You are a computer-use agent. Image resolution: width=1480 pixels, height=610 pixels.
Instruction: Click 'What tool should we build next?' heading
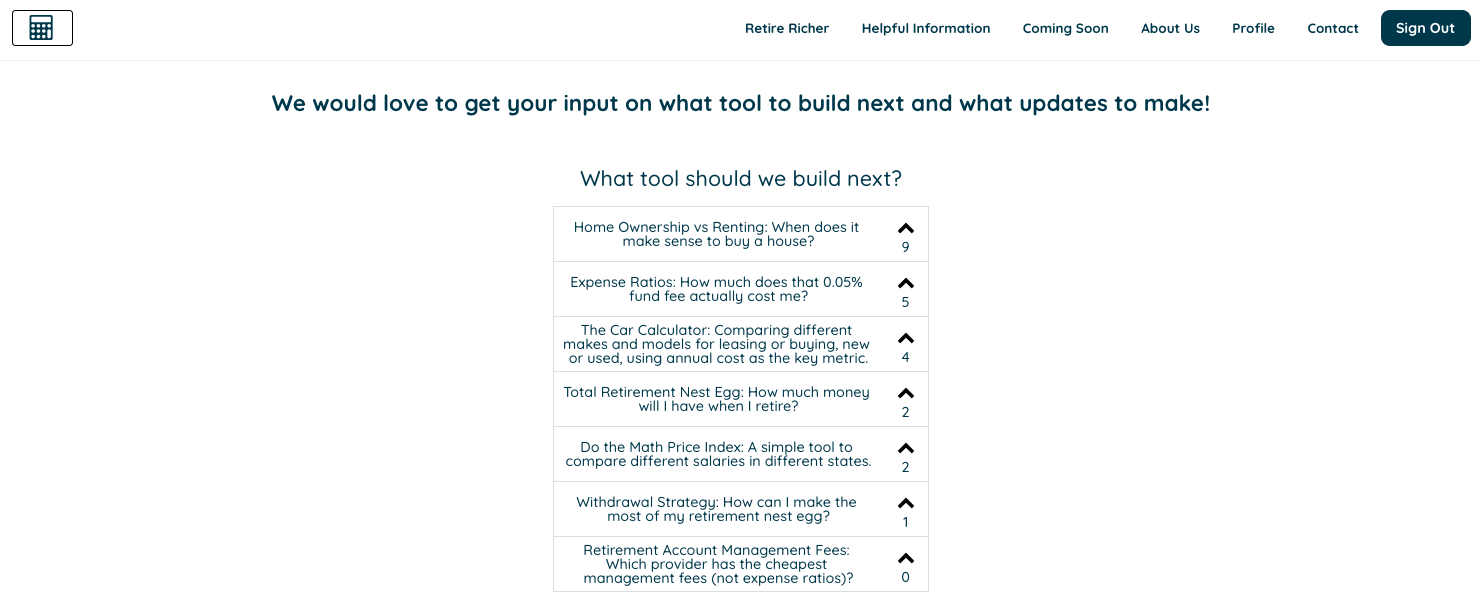741,179
